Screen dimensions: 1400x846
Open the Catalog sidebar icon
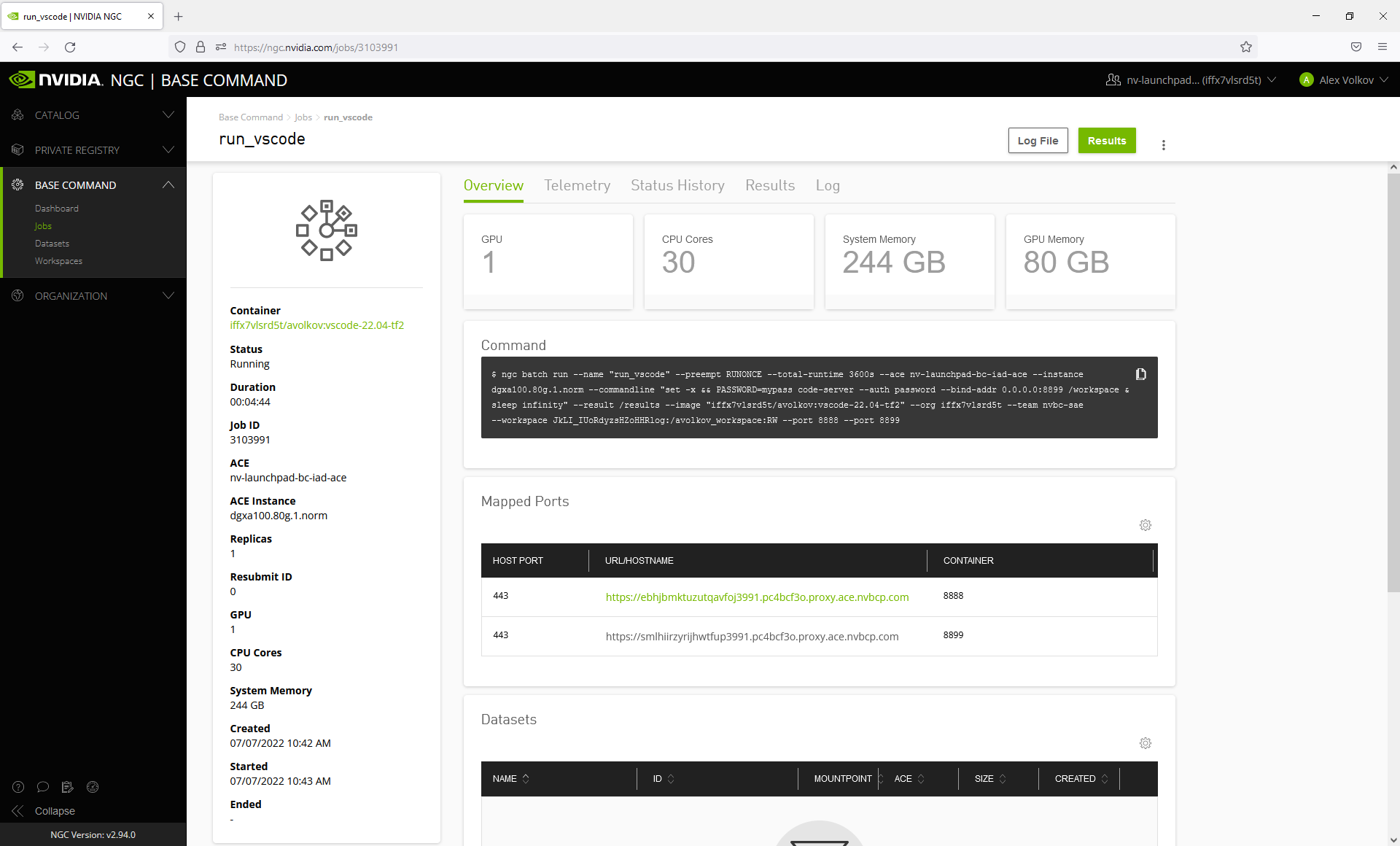[x=18, y=115]
